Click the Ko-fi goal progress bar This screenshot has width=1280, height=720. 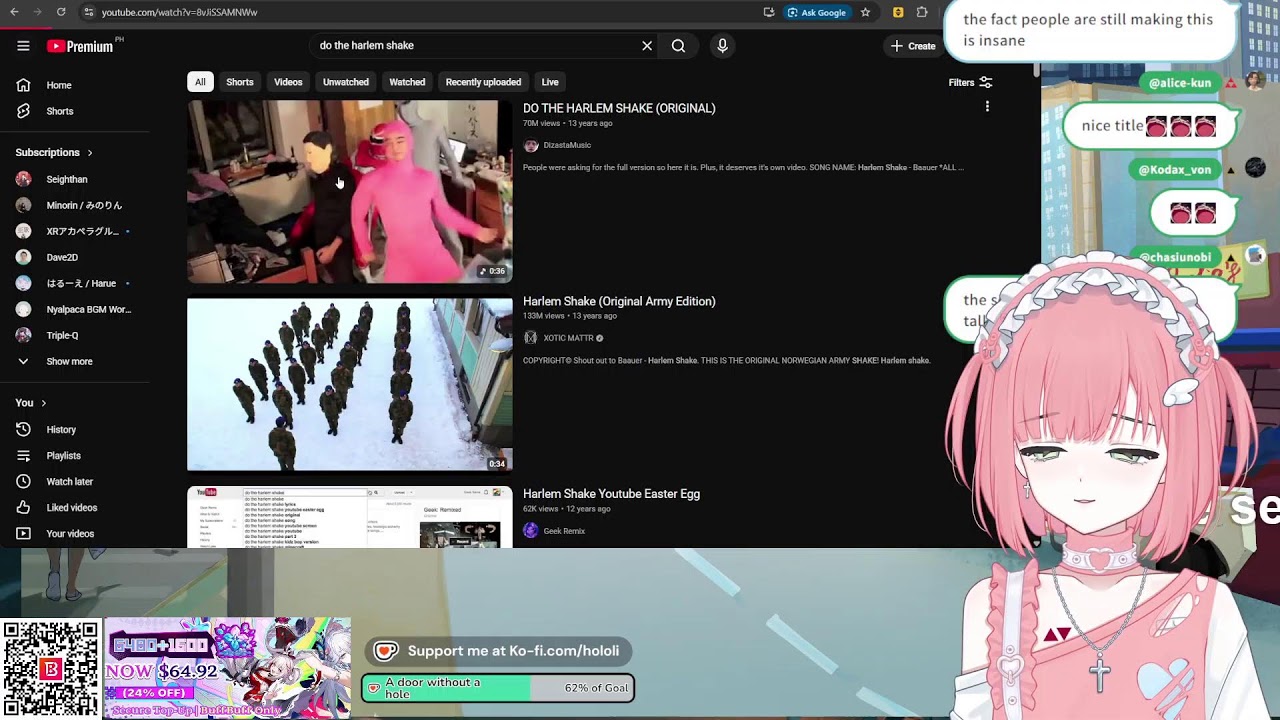pos(498,688)
